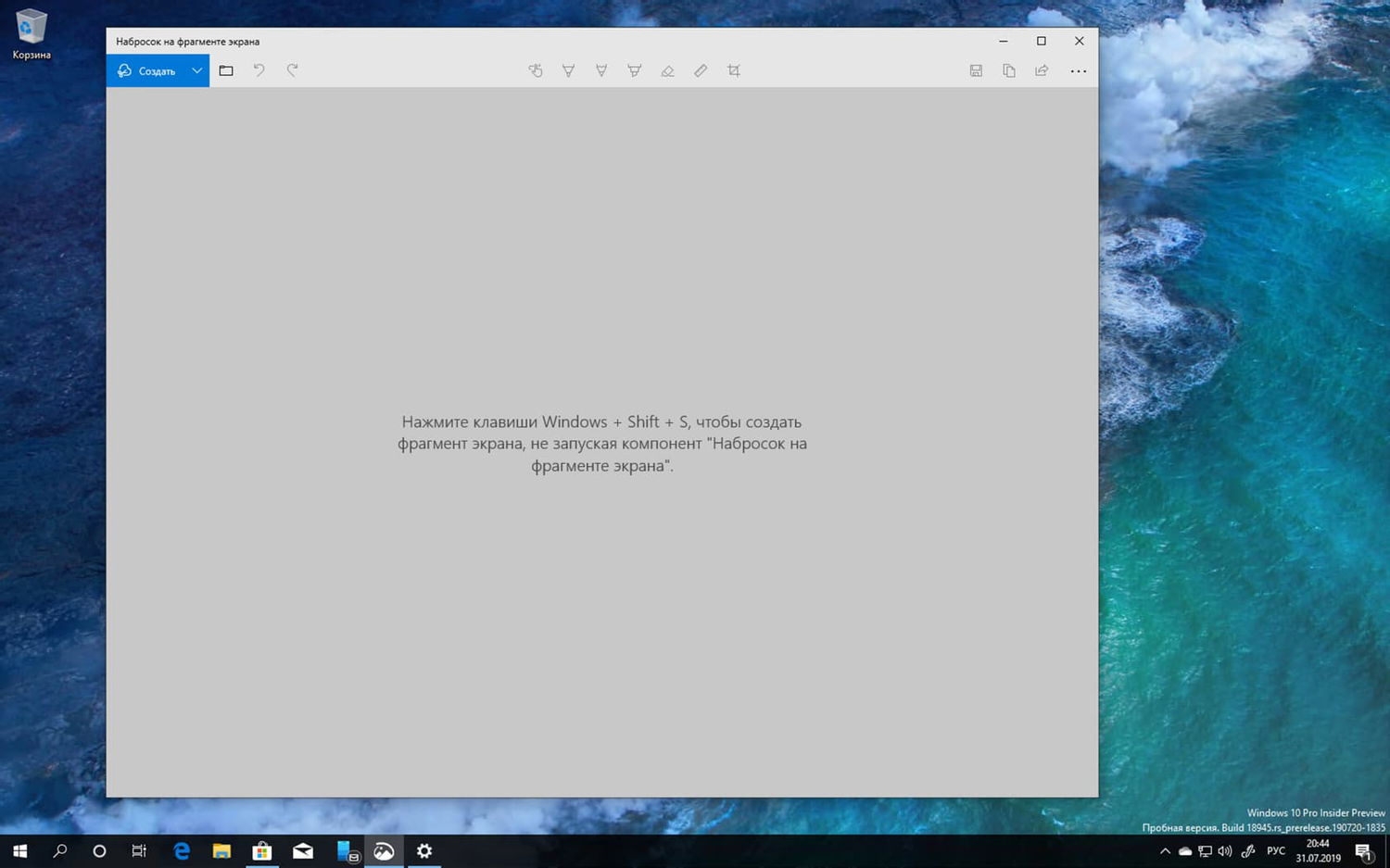The height and width of the screenshot is (868, 1390).
Task: Open network status in system tray
Action: coord(1205,851)
